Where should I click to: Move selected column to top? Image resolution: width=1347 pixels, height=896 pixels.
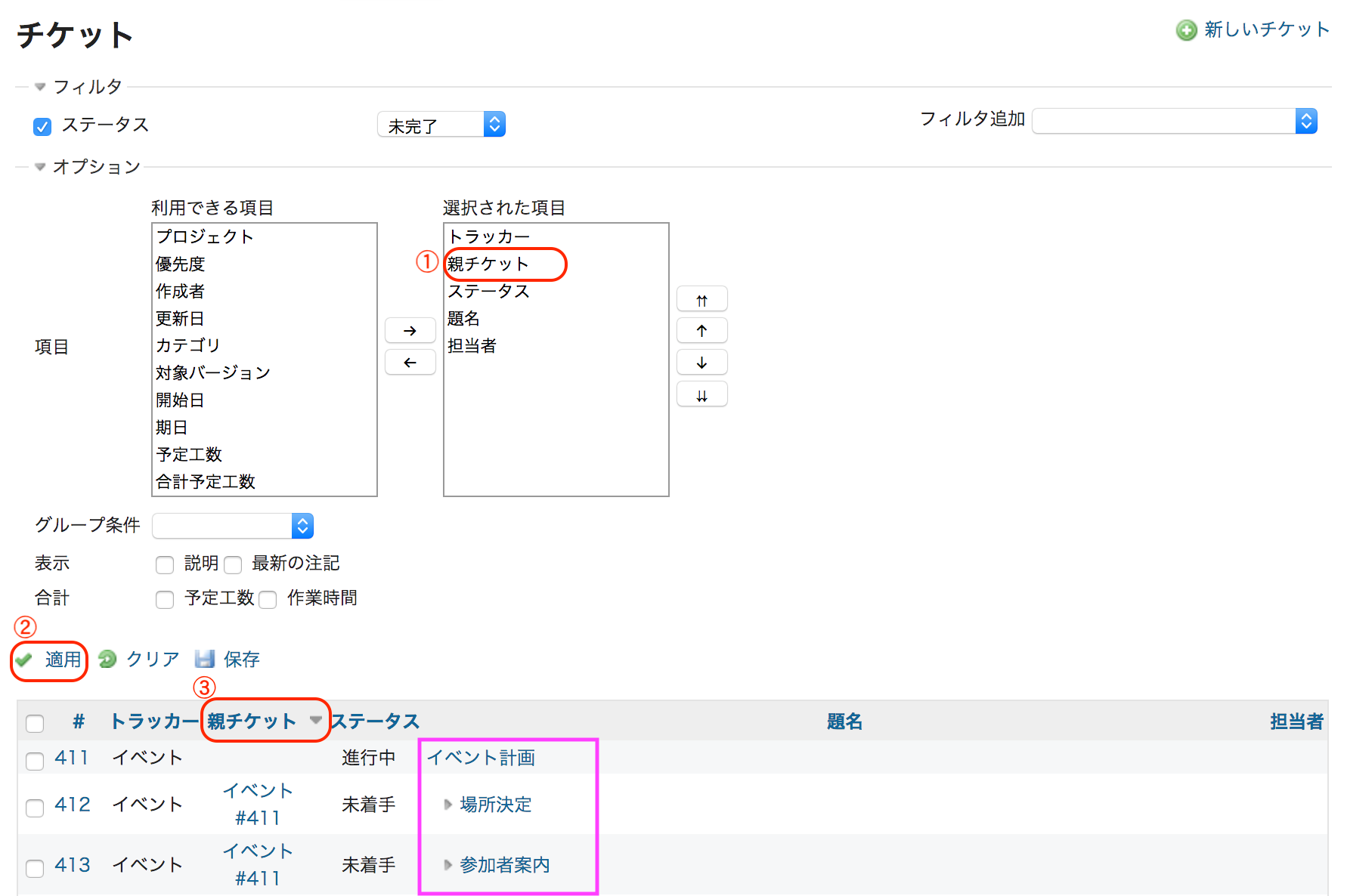point(701,299)
